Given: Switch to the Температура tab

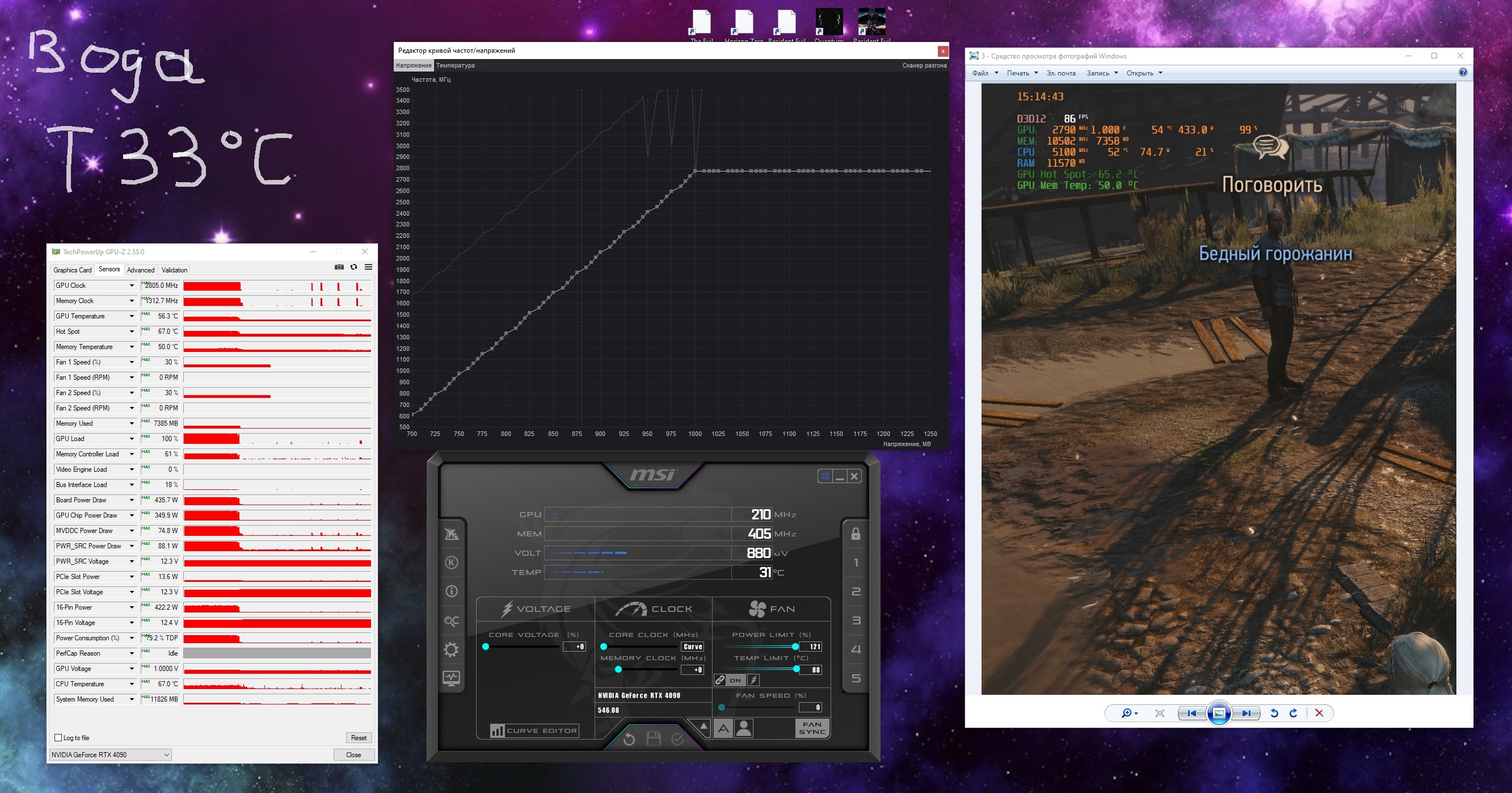Looking at the screenshot, I should click(455, 65).
